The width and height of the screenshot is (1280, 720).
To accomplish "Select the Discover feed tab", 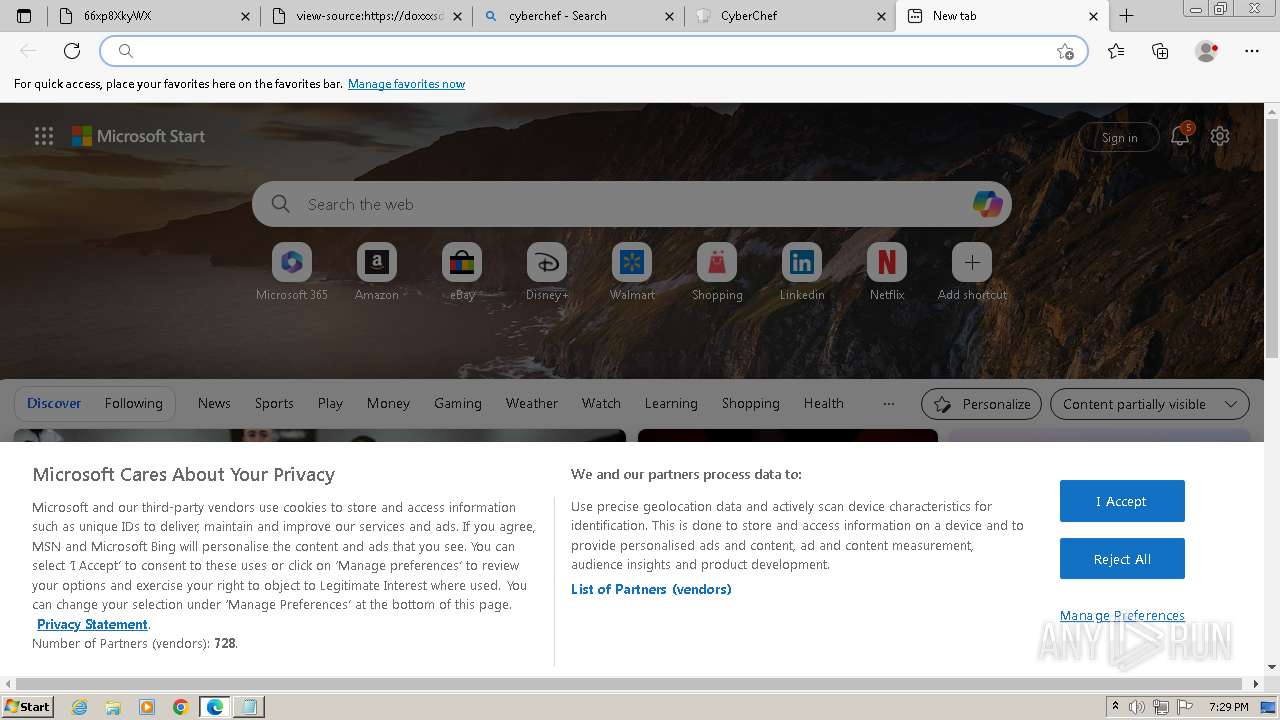I will [54, 403].
